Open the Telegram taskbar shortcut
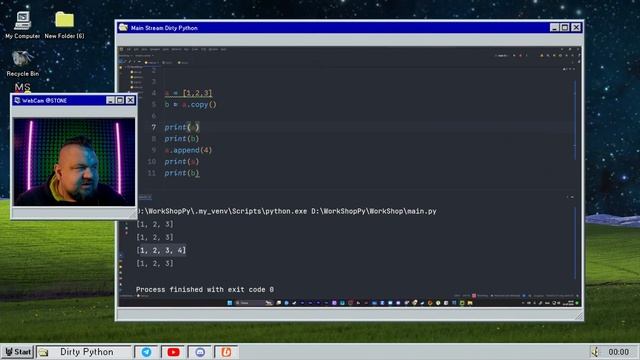The width and height of the screenshot is (640, 360). [146, 352]
